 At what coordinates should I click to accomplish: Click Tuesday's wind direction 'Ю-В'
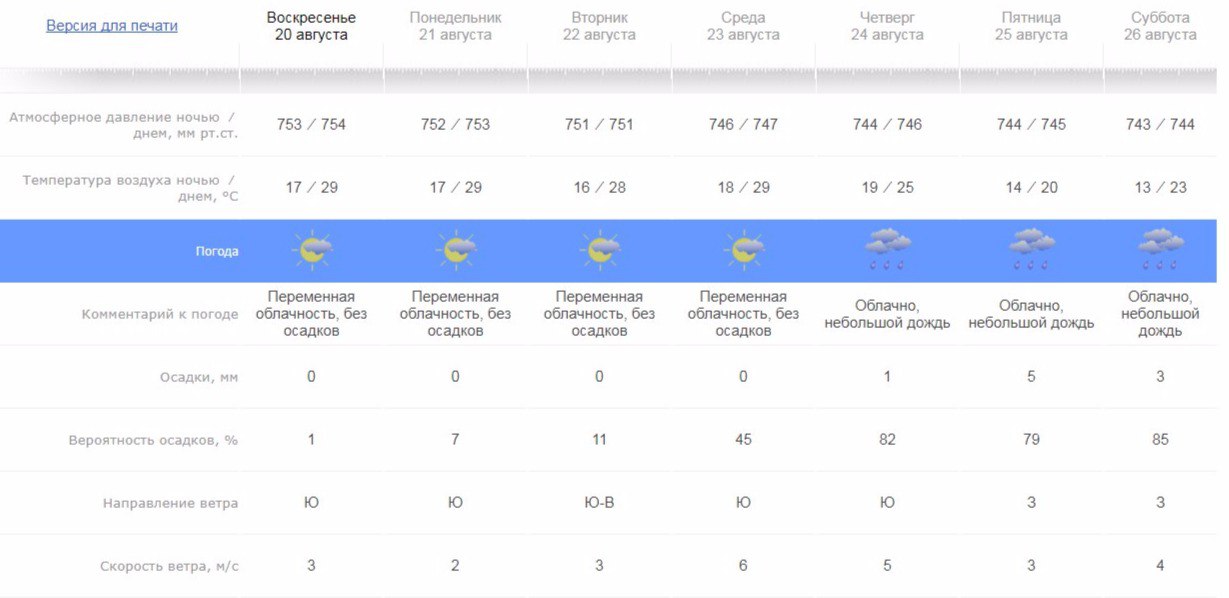pos(599,503)
